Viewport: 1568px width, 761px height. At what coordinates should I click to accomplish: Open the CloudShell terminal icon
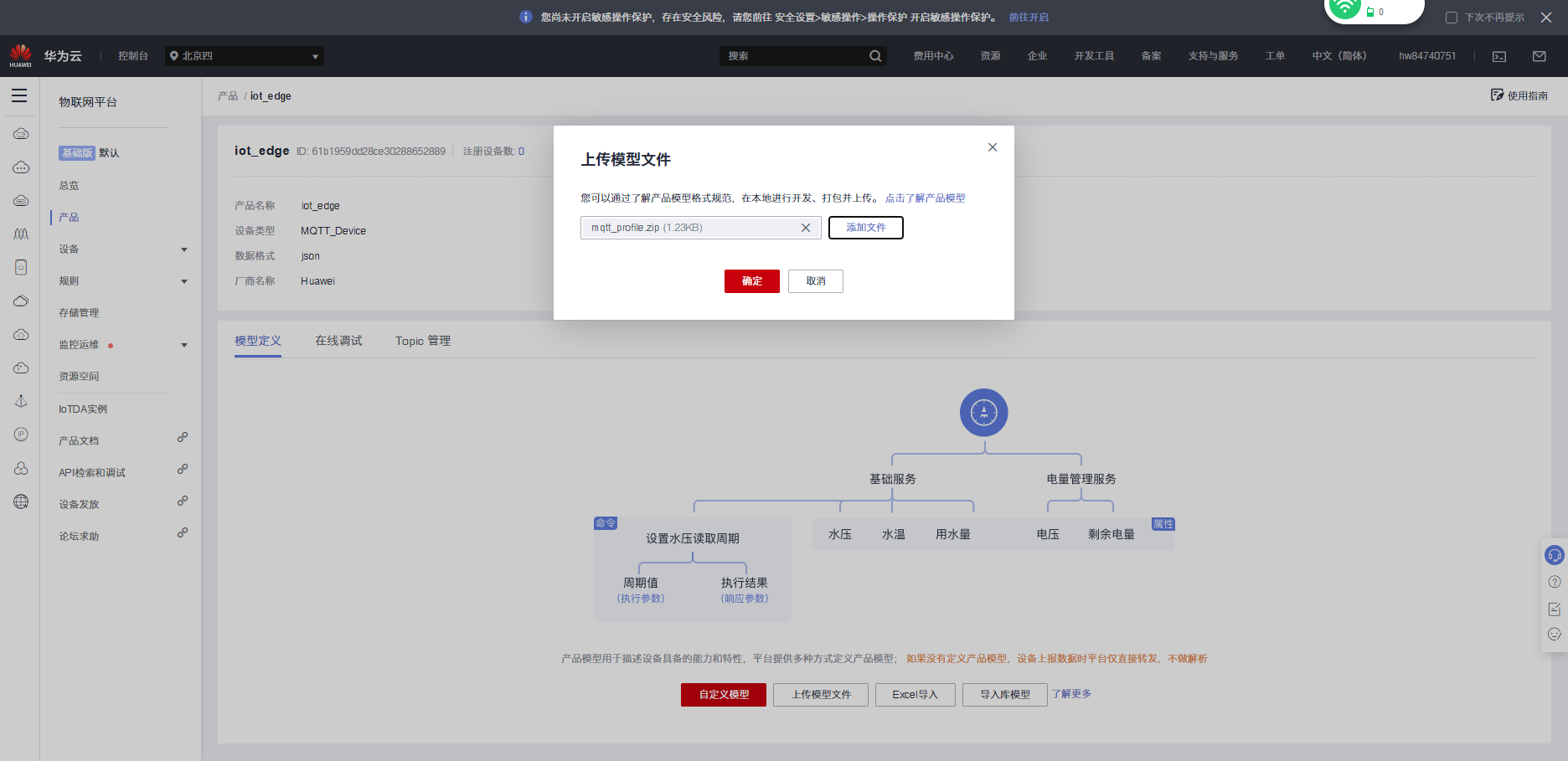(x=1499, y=56)
